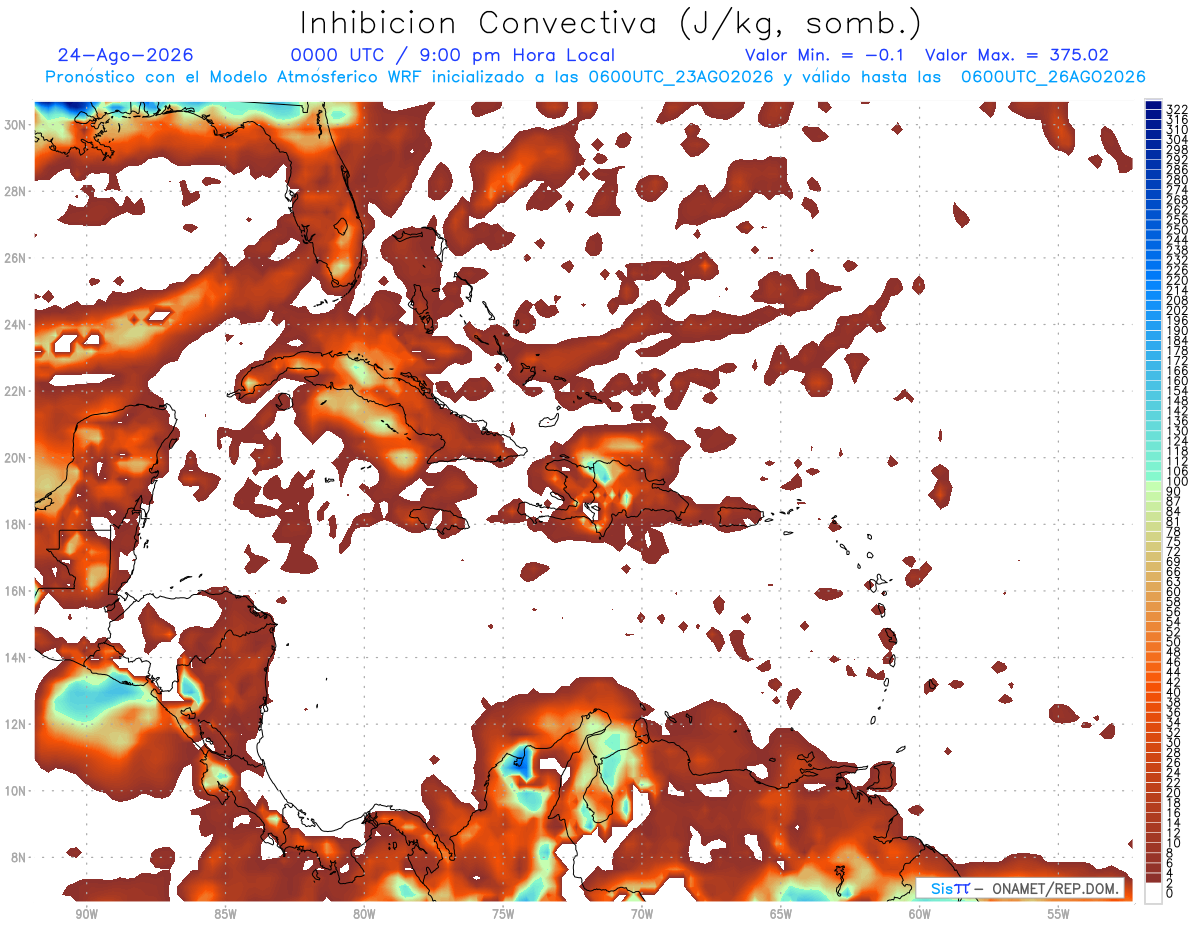
Task: Click the dark blue 322 swatch on colorbar
Action: pos(1153,105)
